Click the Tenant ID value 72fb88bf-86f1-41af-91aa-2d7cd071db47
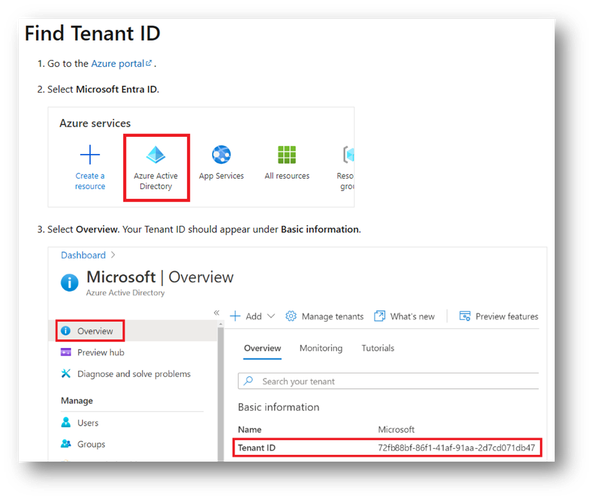The width and height of the screenshot is (593, 500). 456,448
